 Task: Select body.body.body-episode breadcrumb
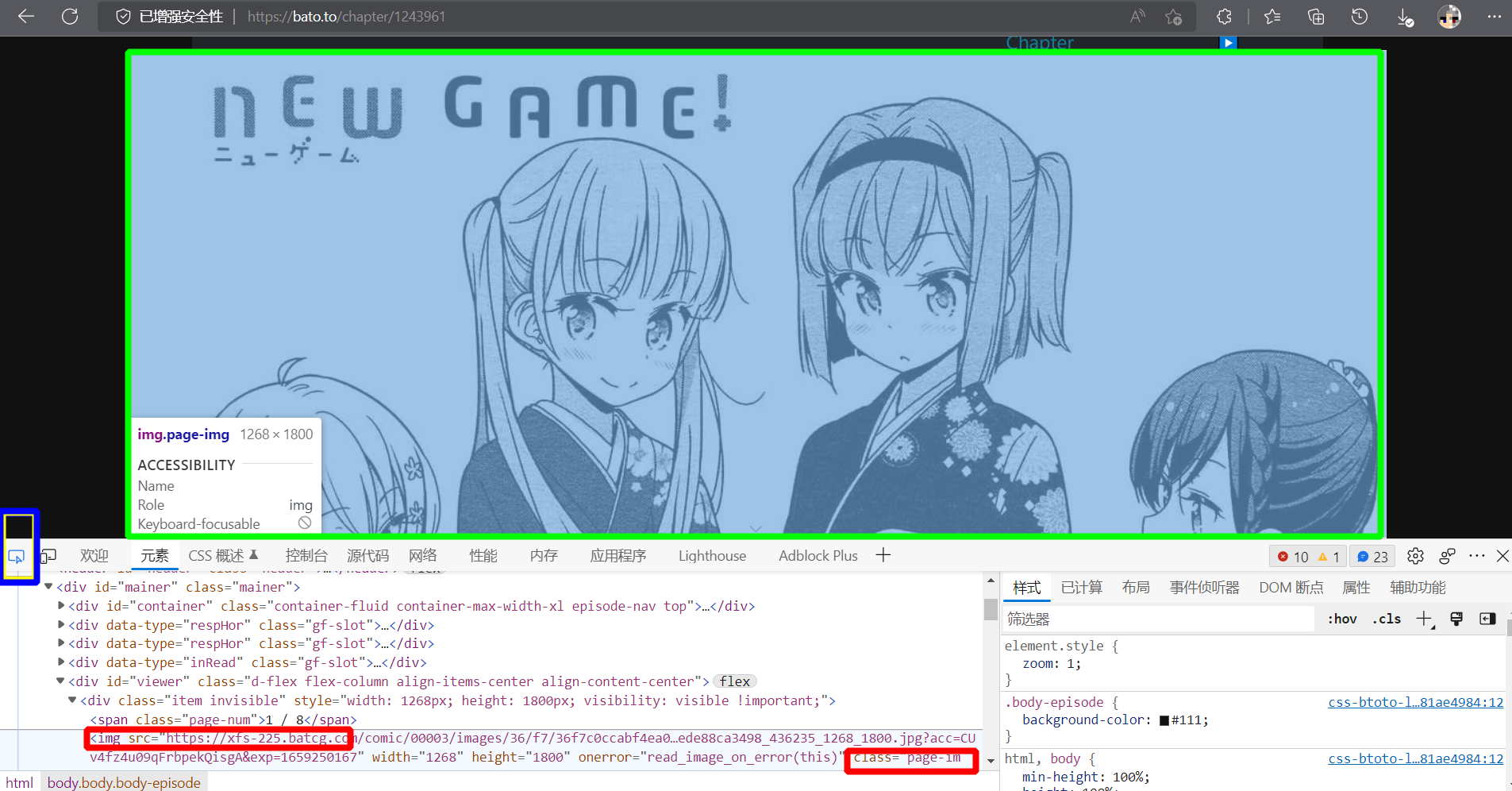(x=124, y=783)
